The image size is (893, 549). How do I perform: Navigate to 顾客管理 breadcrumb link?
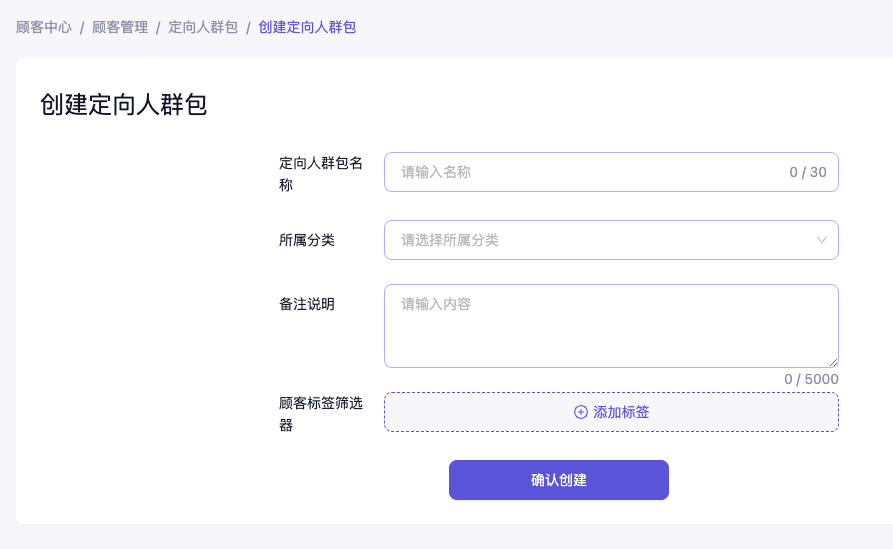point(120,27)
